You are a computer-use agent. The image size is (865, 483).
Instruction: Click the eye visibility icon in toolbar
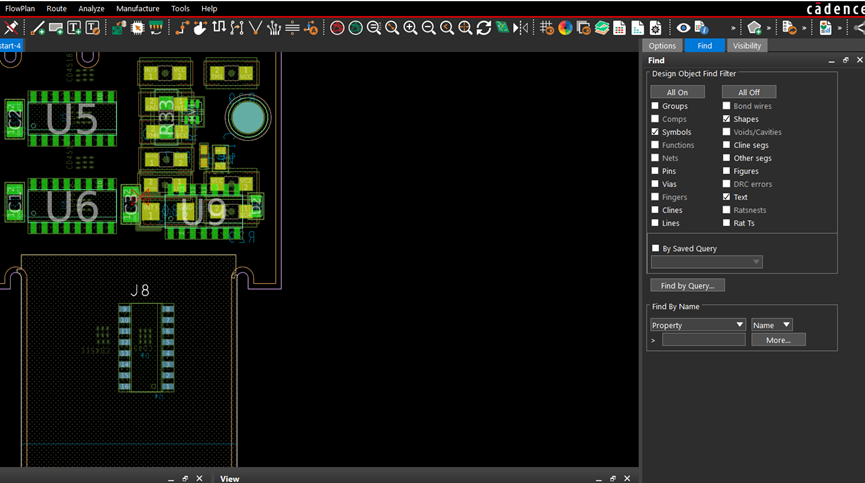[683, 28]
